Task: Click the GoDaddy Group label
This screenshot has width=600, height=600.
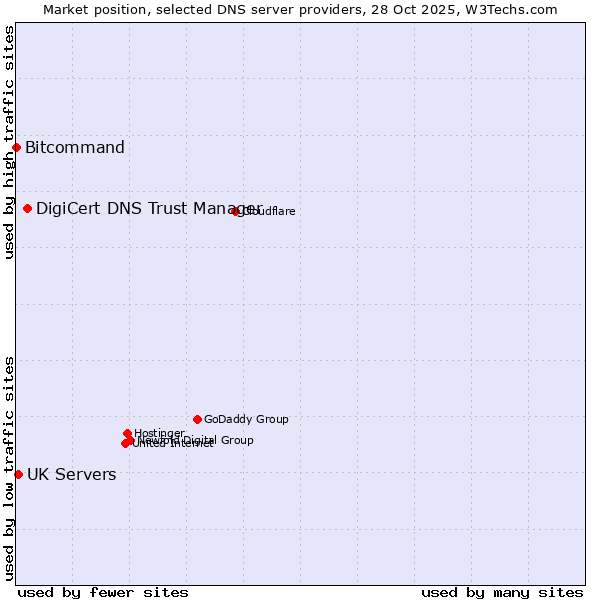Action: [x=246, y=419]
